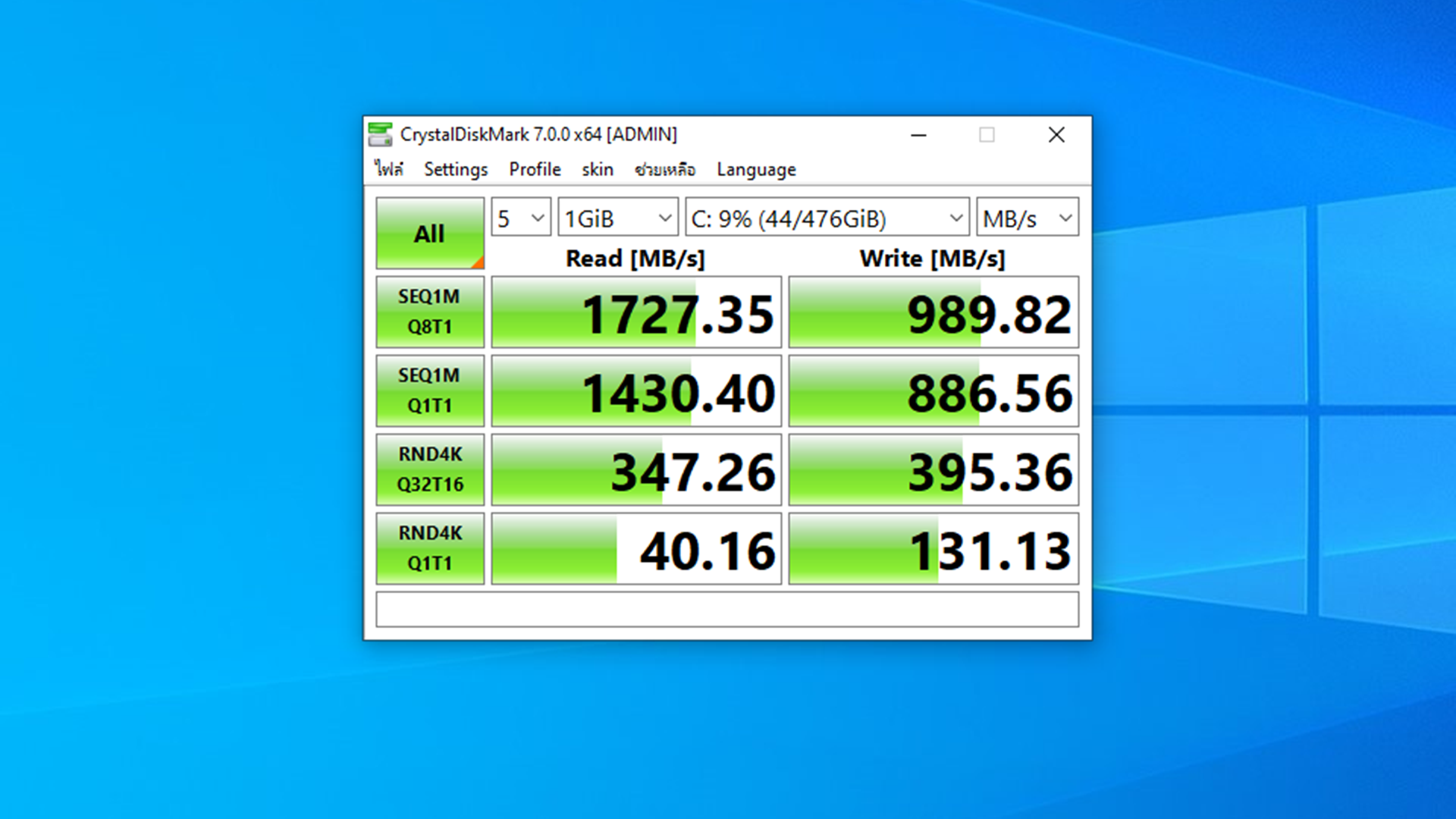
Task: Click the CrystalDiskMark app icon in title bar
Action: click(380, 135)
